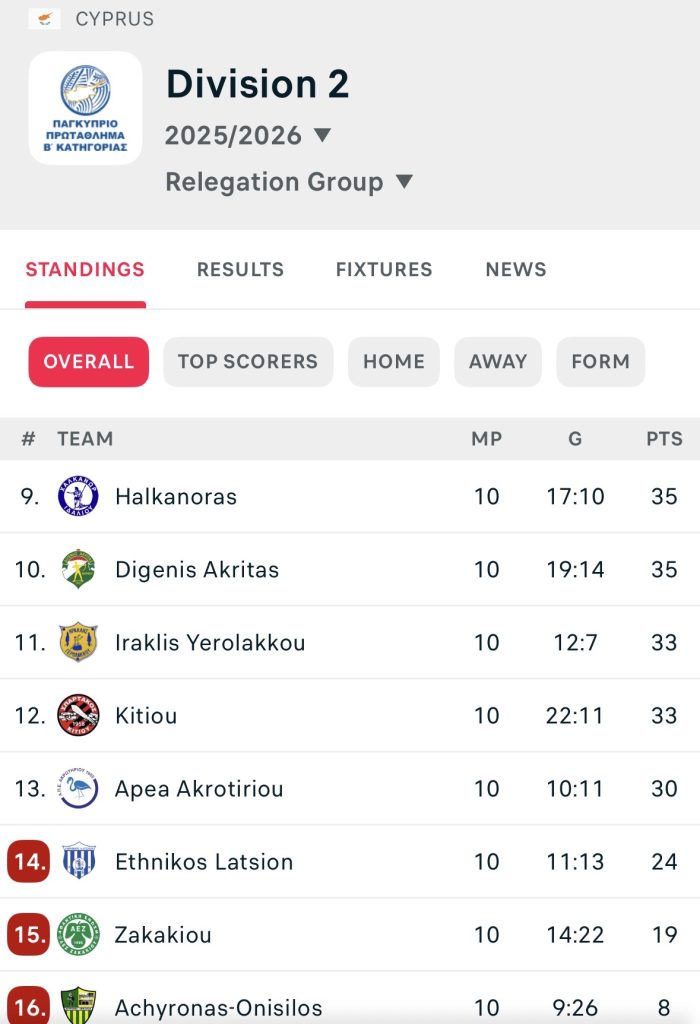Click the Apea Akrotiriou flamingo logo
Screen dimensions: 700x1024
[78, 789]
